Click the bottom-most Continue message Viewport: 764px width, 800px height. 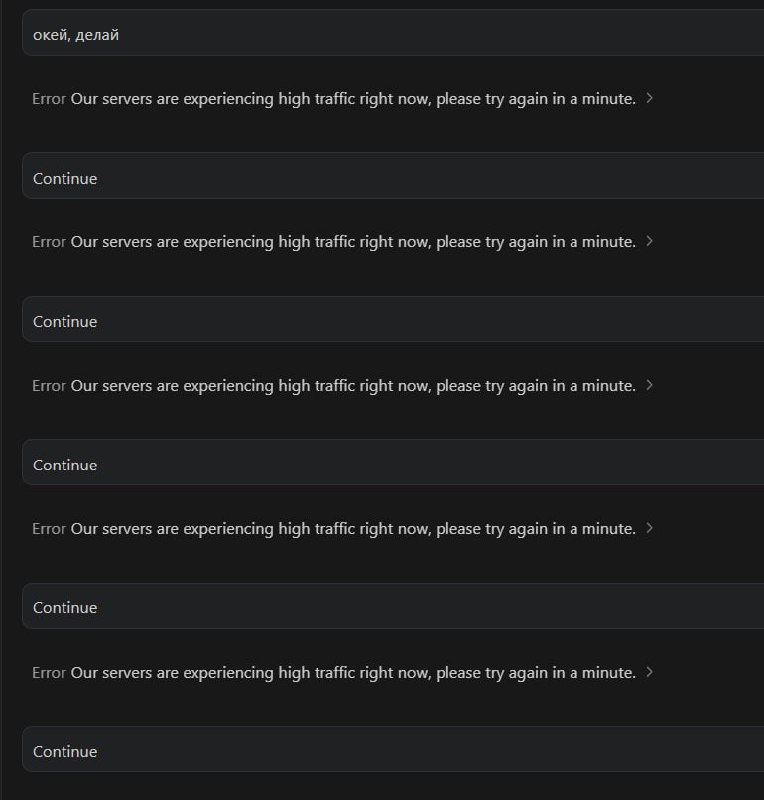pos(393,749)
